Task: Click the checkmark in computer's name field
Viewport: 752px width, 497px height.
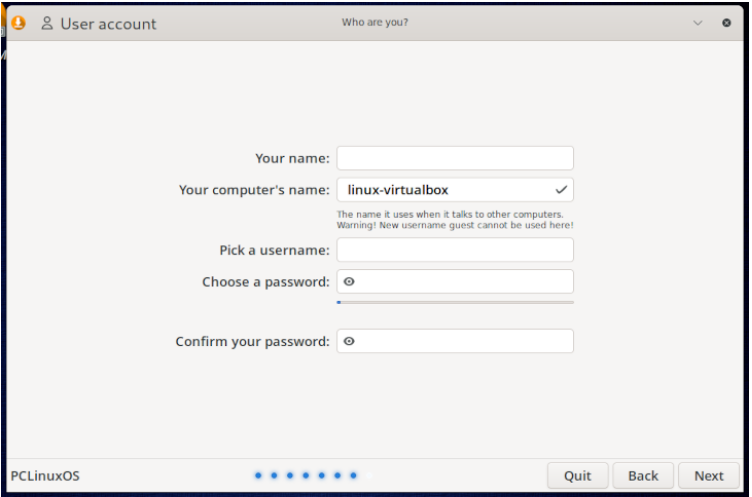Action: (561, 190)
